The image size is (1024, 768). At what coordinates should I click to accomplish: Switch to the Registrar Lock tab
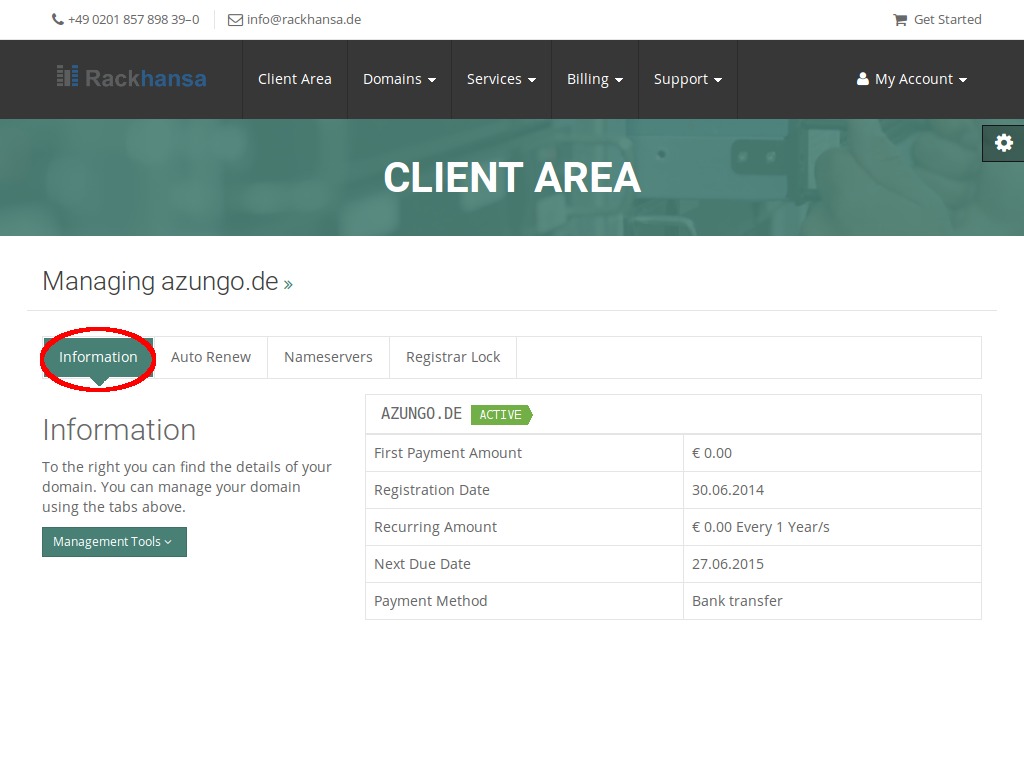pyautogui.click(x=453, y=357)
